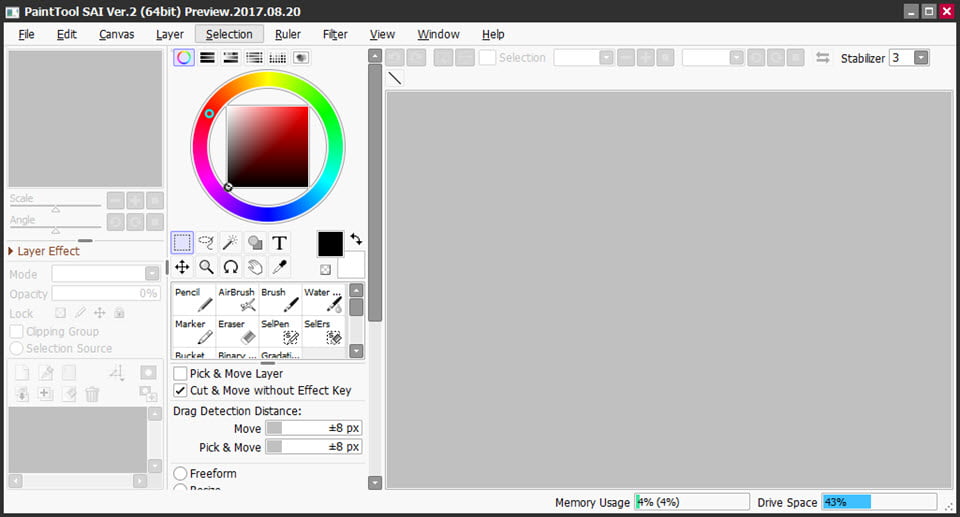Viewport: 960px width, 517px height.
Task: Click brush list scroll-up arrow
Action: 356,290
